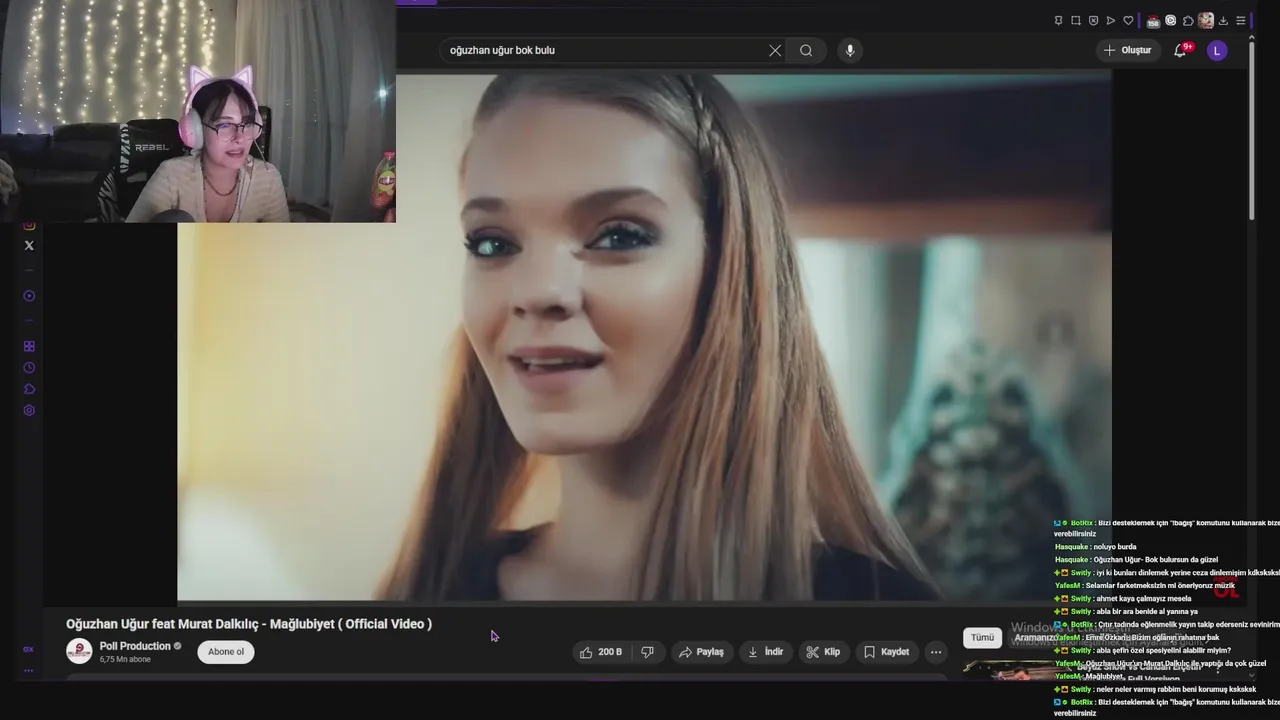Image resolution: width=1280 pixels, height=720 pixels.
Task: Open the purple L account avatar
Action: [1217, 50]
